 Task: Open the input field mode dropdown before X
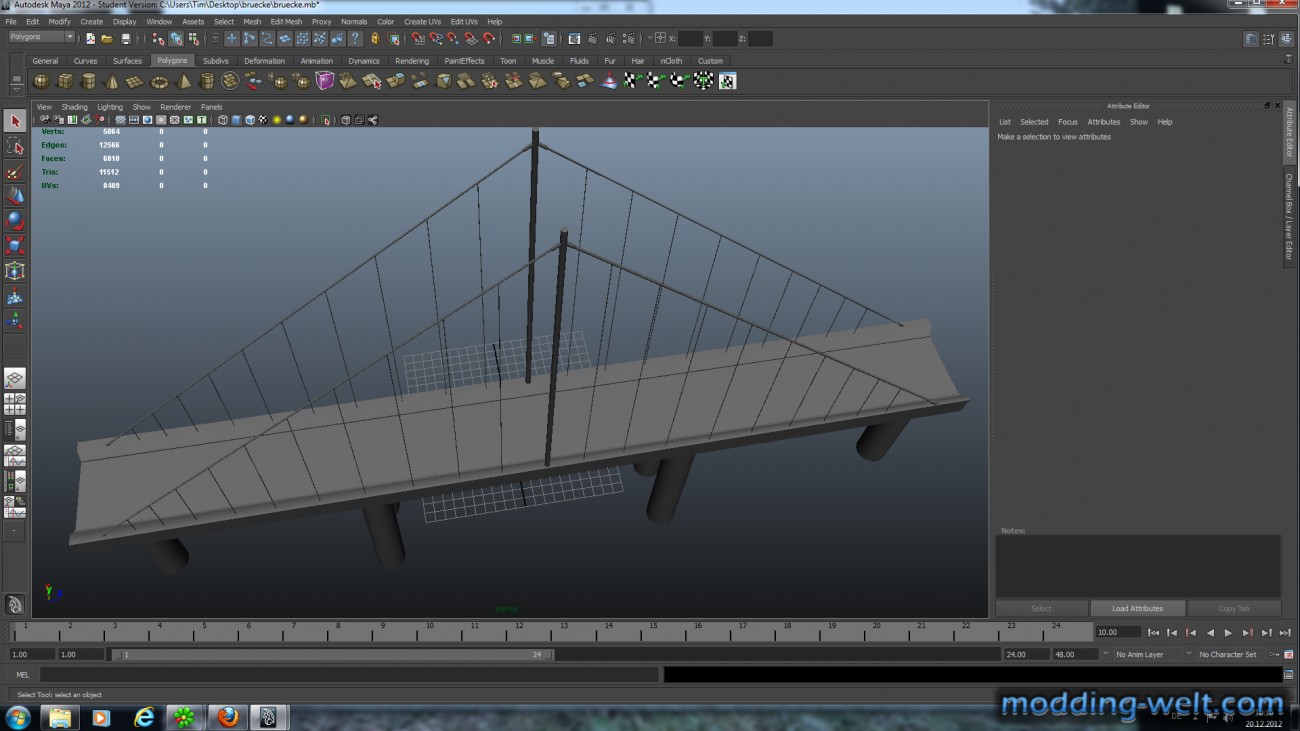651,39
